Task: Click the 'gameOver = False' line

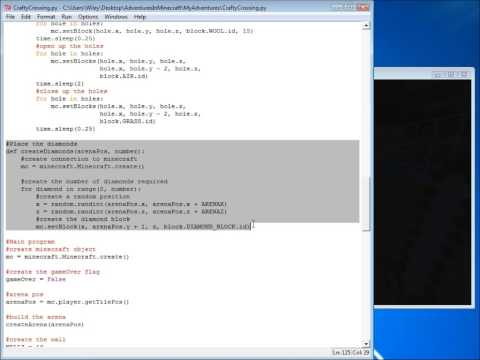Action: pos(36,279)
